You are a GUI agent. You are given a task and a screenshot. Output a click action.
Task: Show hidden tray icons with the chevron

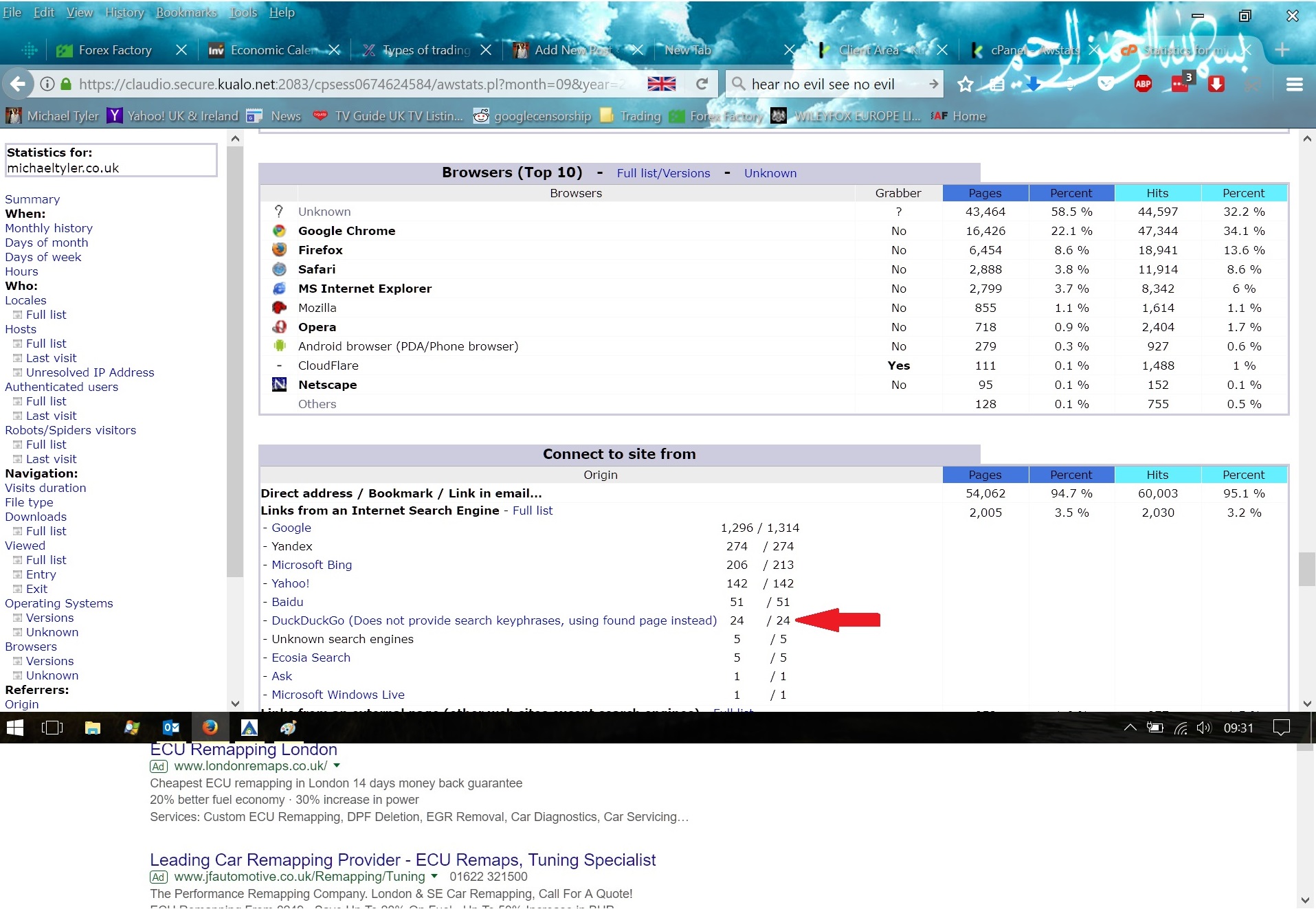click(x=1130, y=728)
